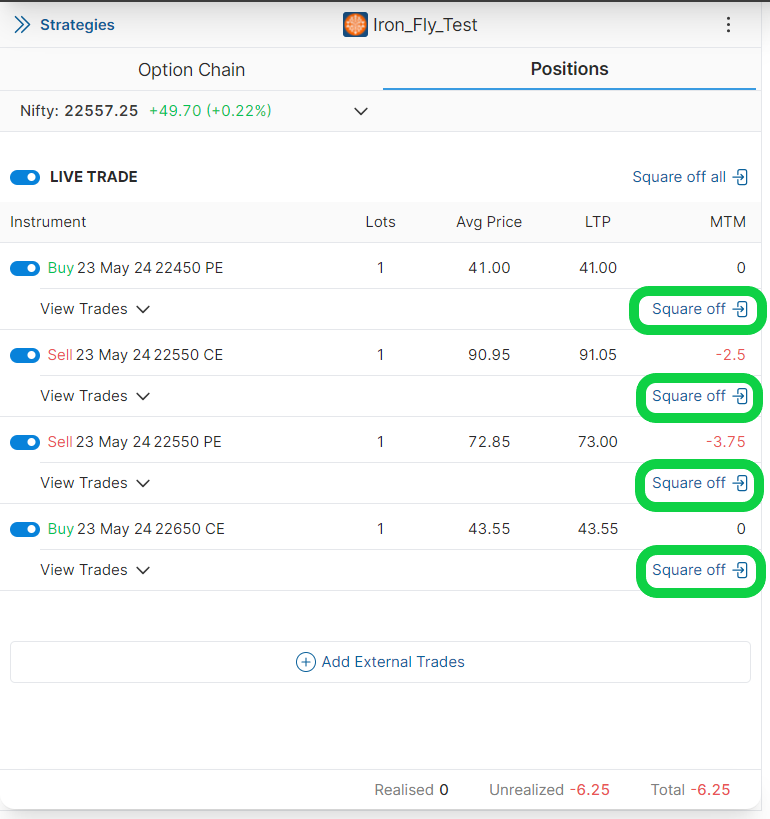Screen dimensions: 770x819
Task: Click the Total -6.25 summary
Action: (690, 790)
